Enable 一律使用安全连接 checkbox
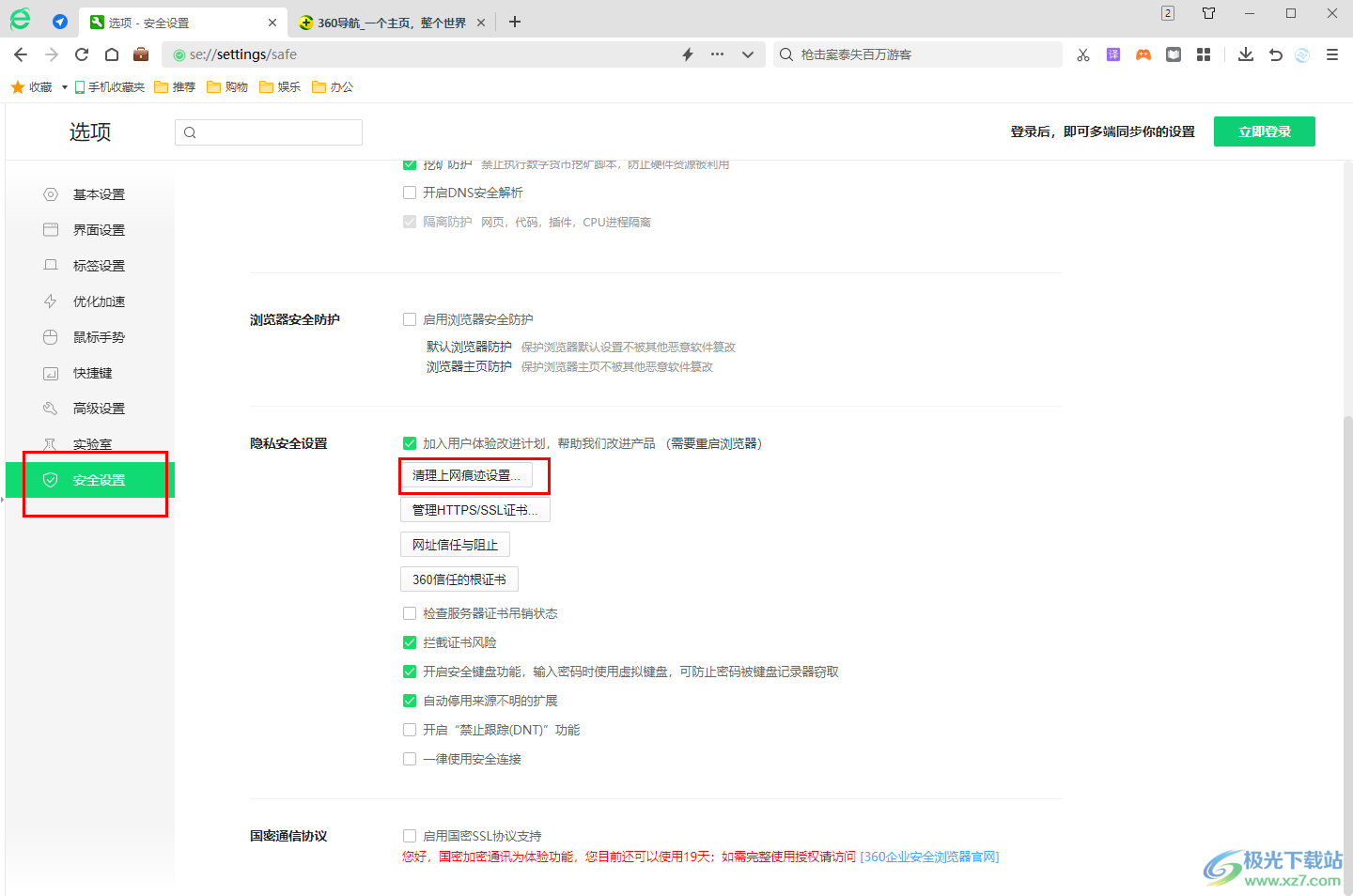The height and width of the screenshot is (896, 1353). pyautogui.click(x=410, y=759)
